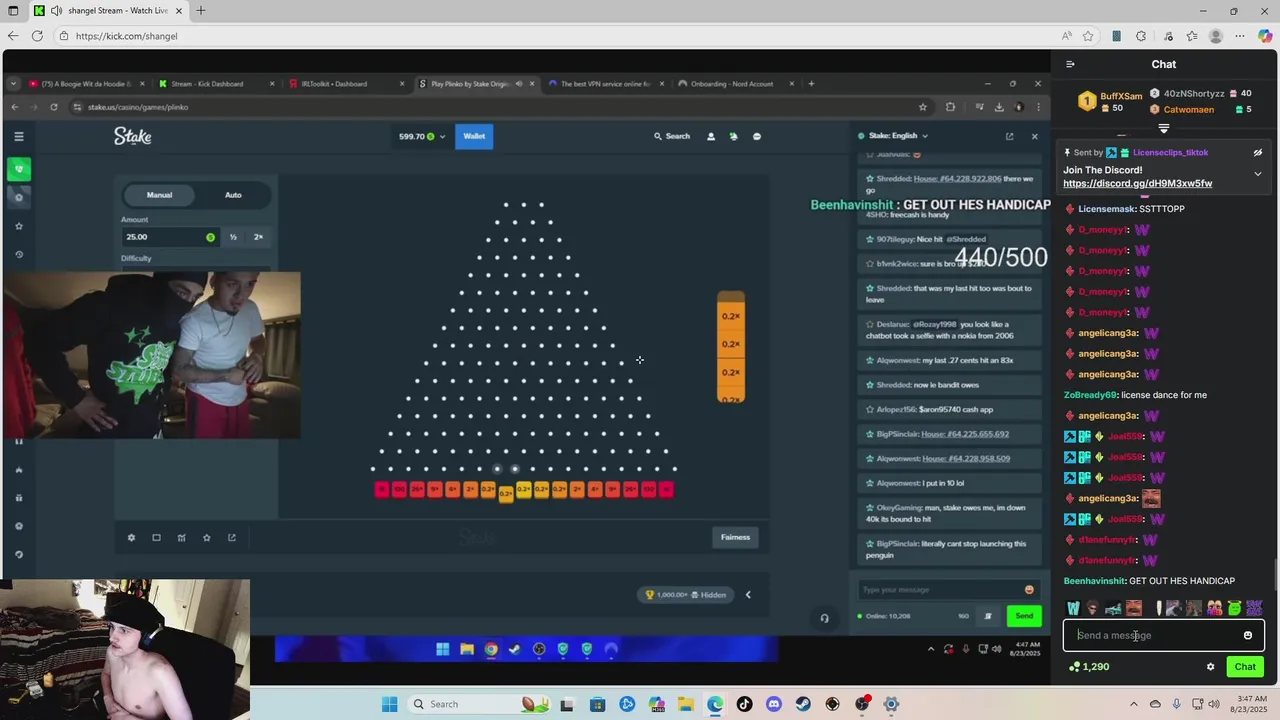Viewport: 1280px width, 720px height.
Task: Open Licenseclips_tiktok's profile in pinned message
Action: [x=1170, y=153]
